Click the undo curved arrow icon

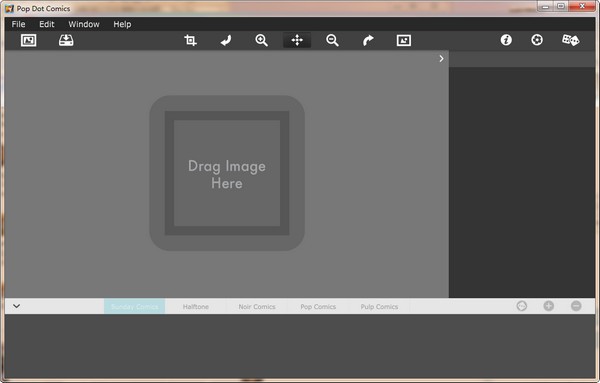click(226, 40)
